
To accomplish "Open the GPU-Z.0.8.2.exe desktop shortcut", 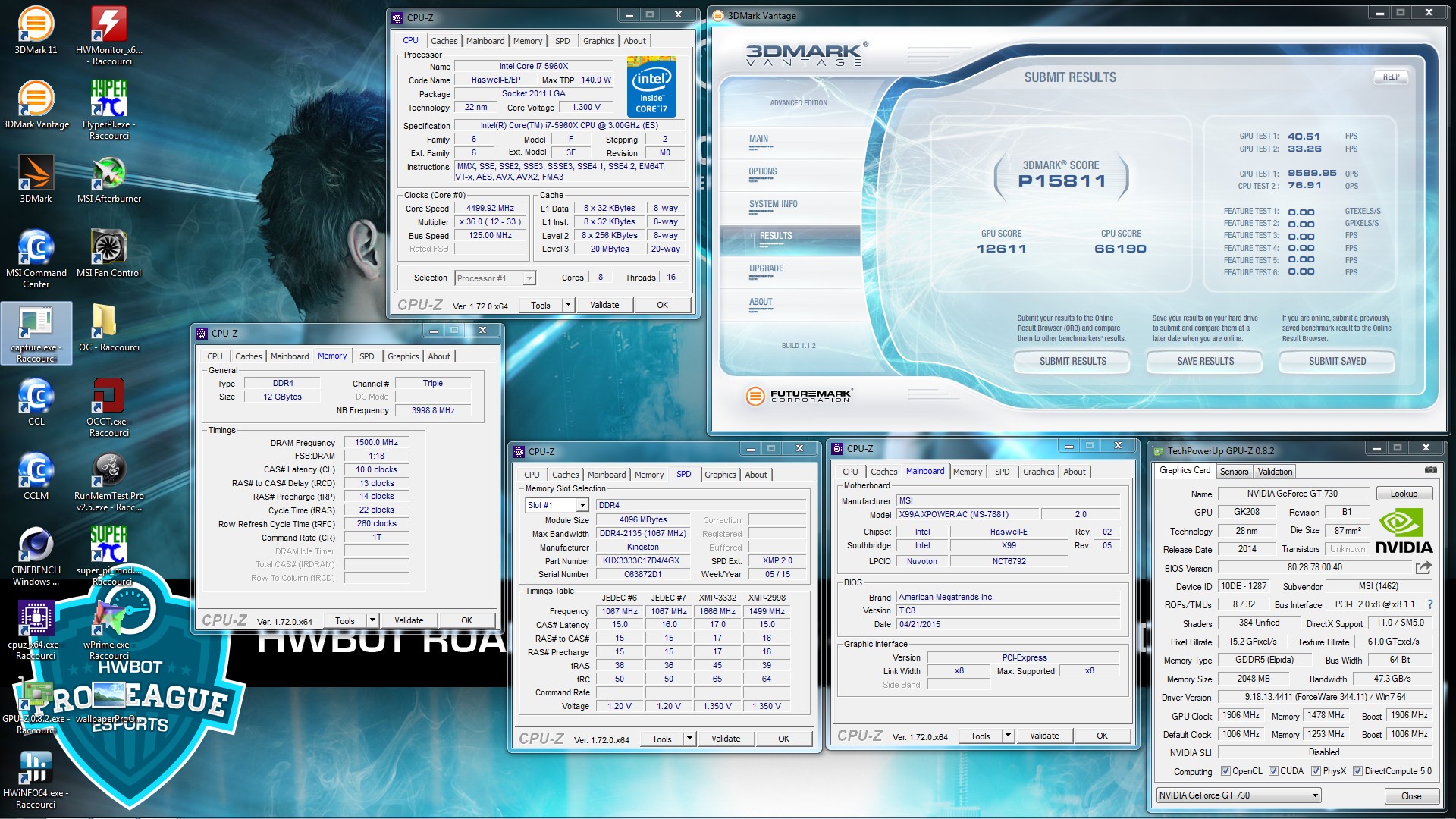I will point(36,704).
